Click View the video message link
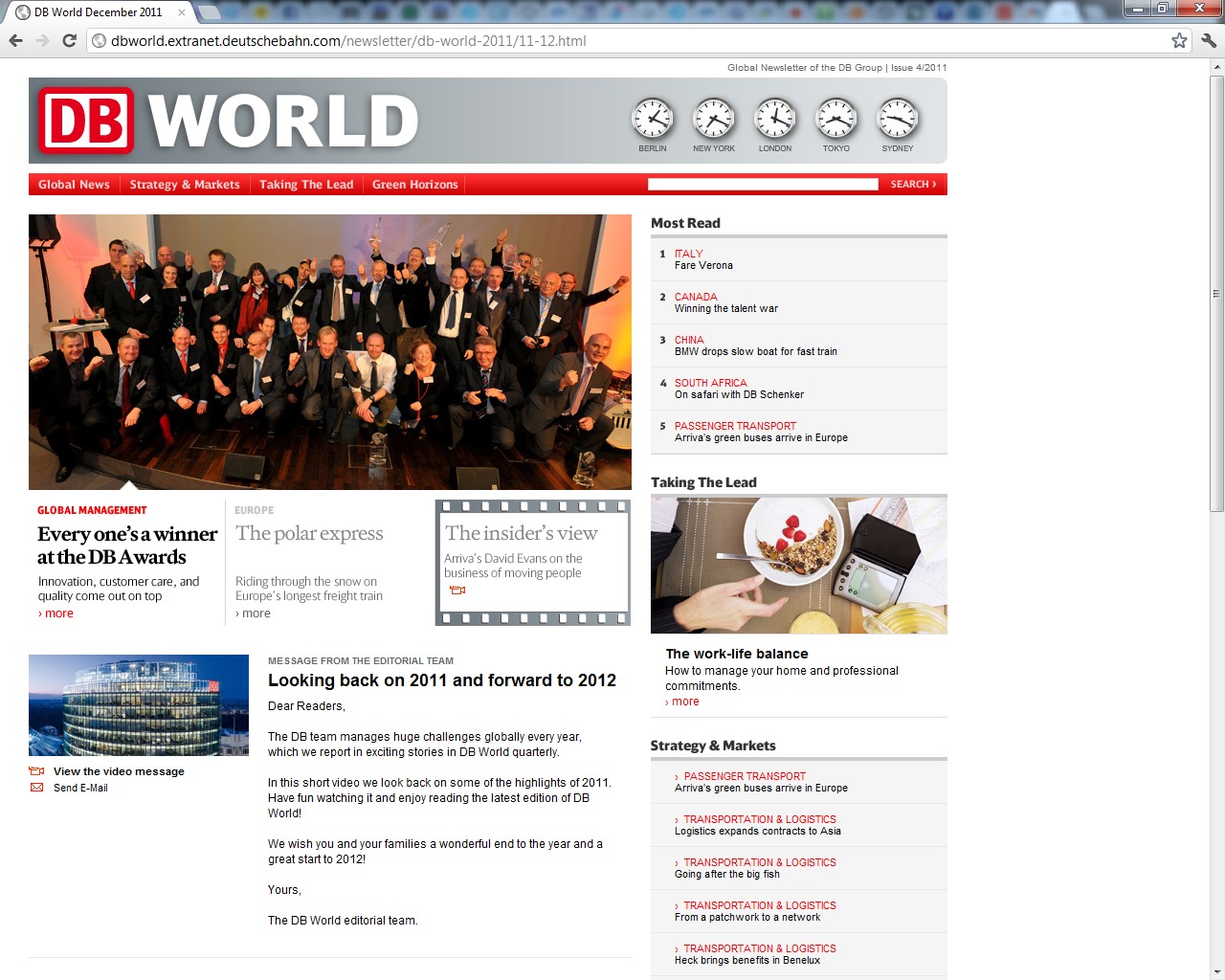 [119, 771]
